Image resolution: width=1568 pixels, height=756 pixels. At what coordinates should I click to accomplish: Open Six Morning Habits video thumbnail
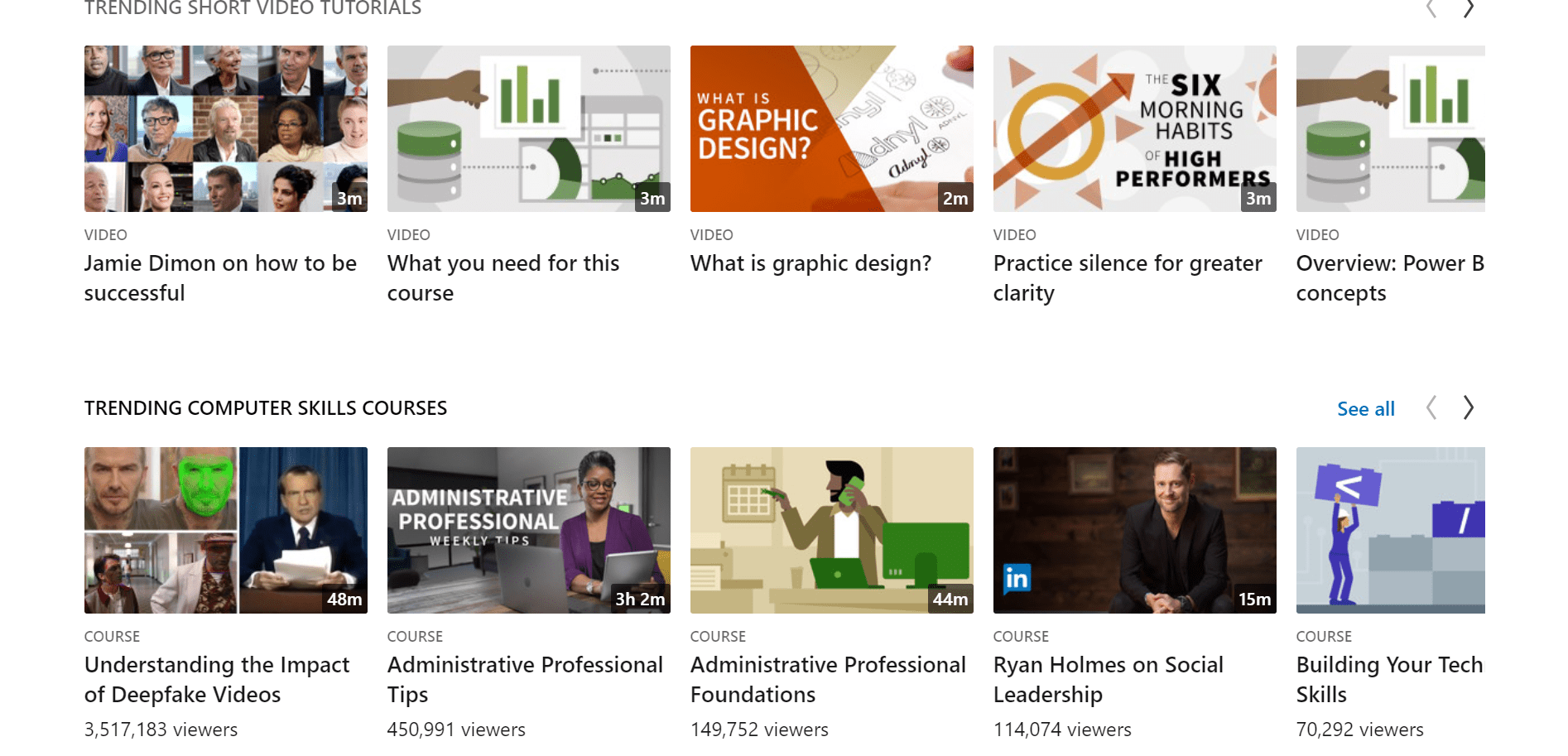click(x=1134, y=128)
